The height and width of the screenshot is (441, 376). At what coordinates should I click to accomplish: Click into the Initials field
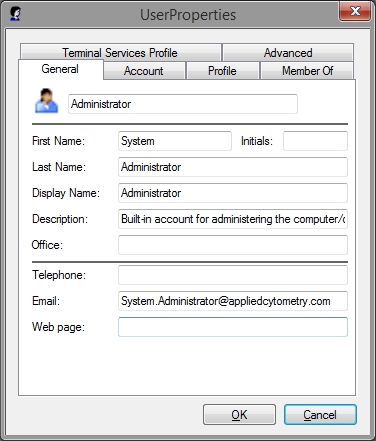point(315,141)
